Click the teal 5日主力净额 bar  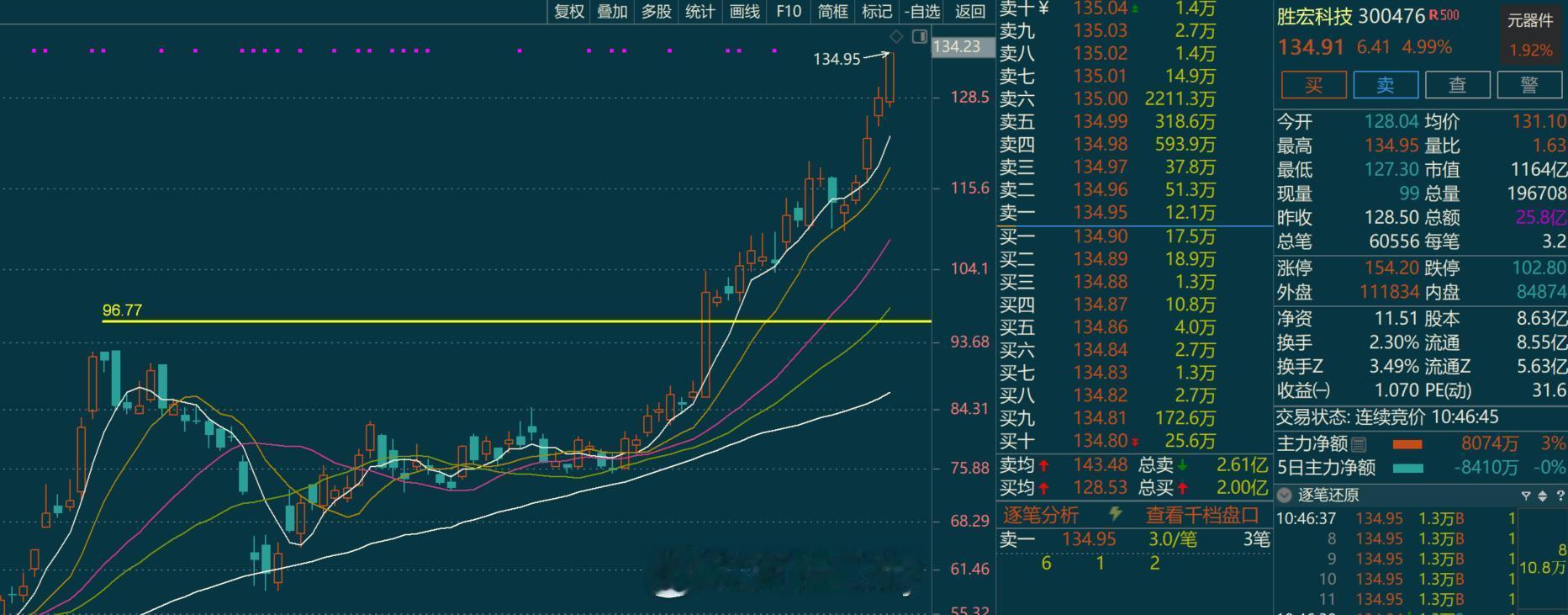[1407, 468]
